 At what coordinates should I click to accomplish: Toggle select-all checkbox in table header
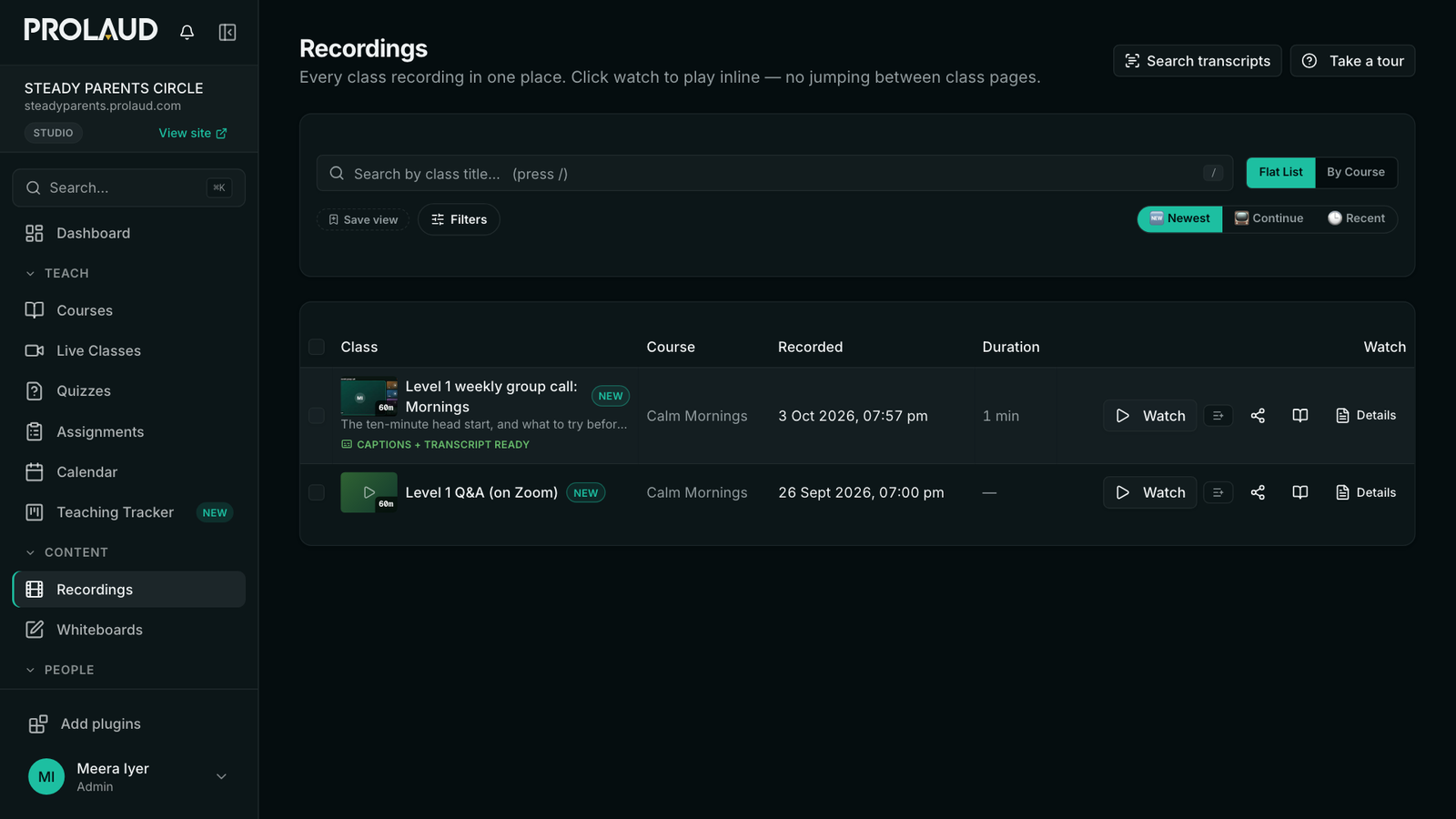click(x=317, y=347)
